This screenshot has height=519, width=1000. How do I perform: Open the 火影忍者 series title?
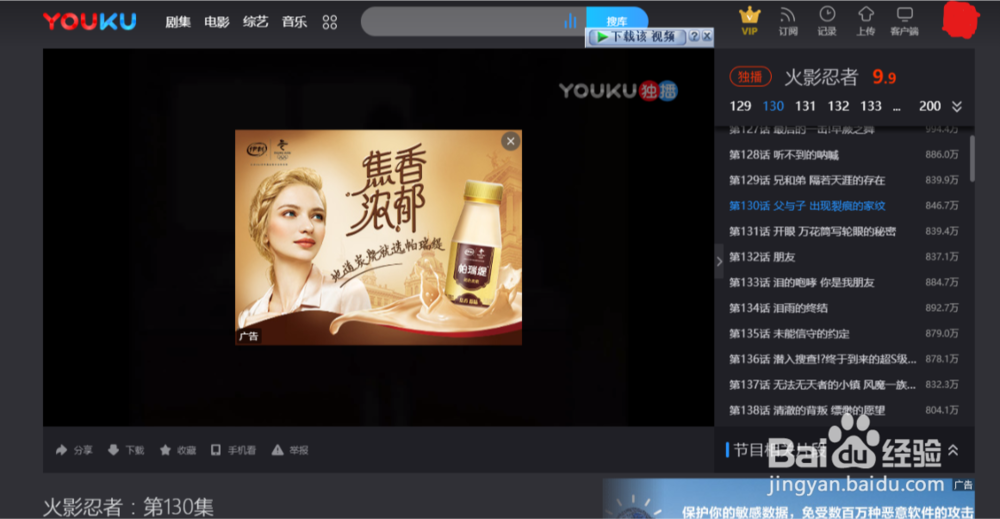click(x=821, y=77)
